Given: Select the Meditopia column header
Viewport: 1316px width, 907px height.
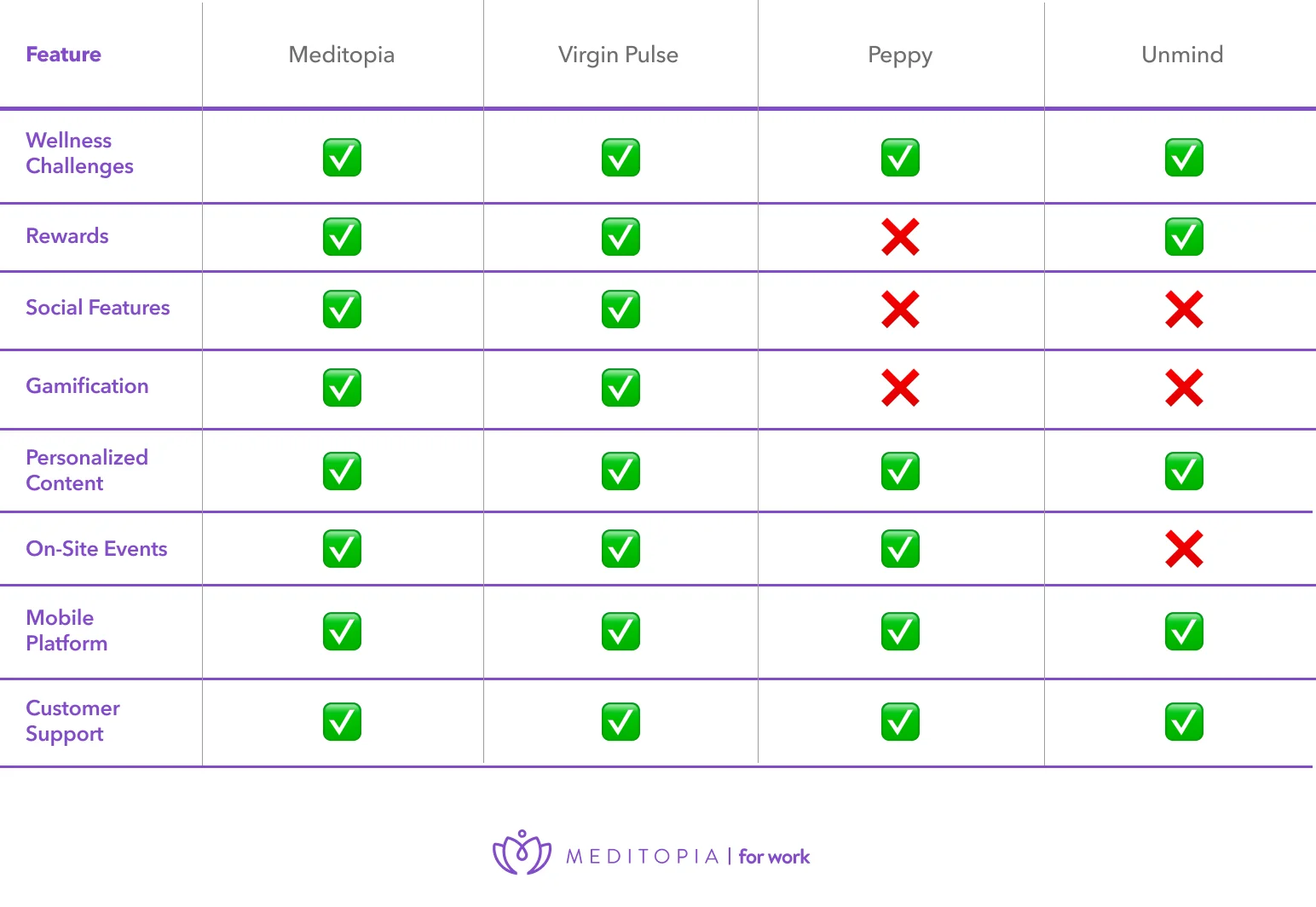Looking at the screenshot, I should [341, 55].
